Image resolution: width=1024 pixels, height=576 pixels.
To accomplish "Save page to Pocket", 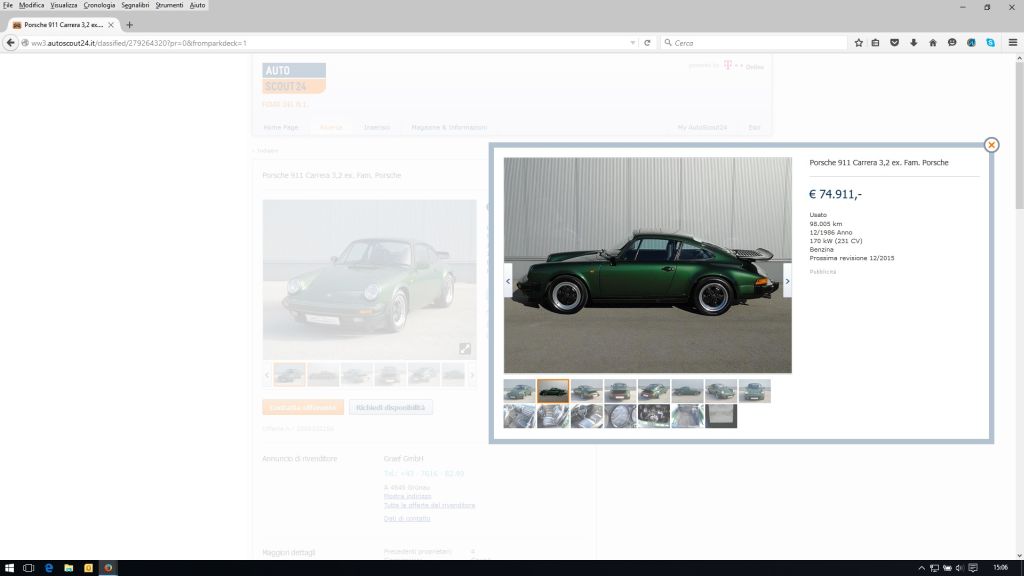I will click(x=895, y=43).
